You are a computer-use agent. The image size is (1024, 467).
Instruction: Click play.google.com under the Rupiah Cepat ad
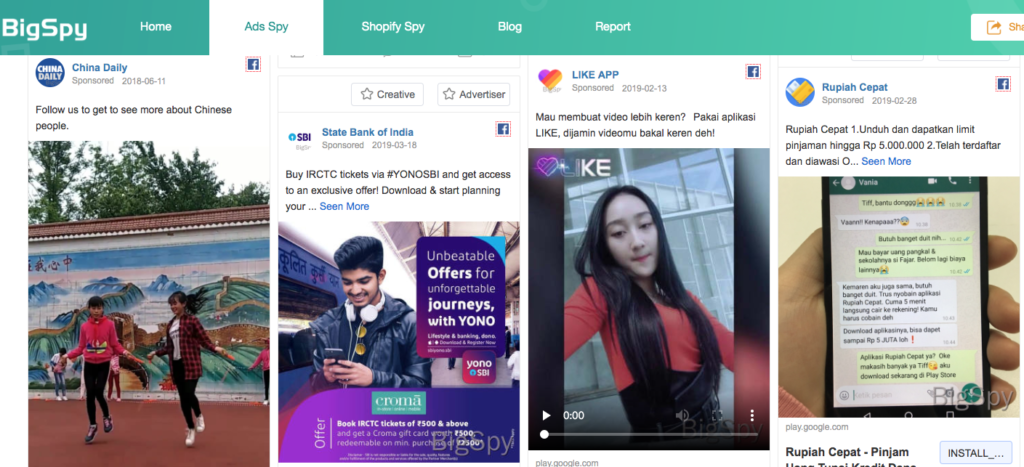pos(817,427)
